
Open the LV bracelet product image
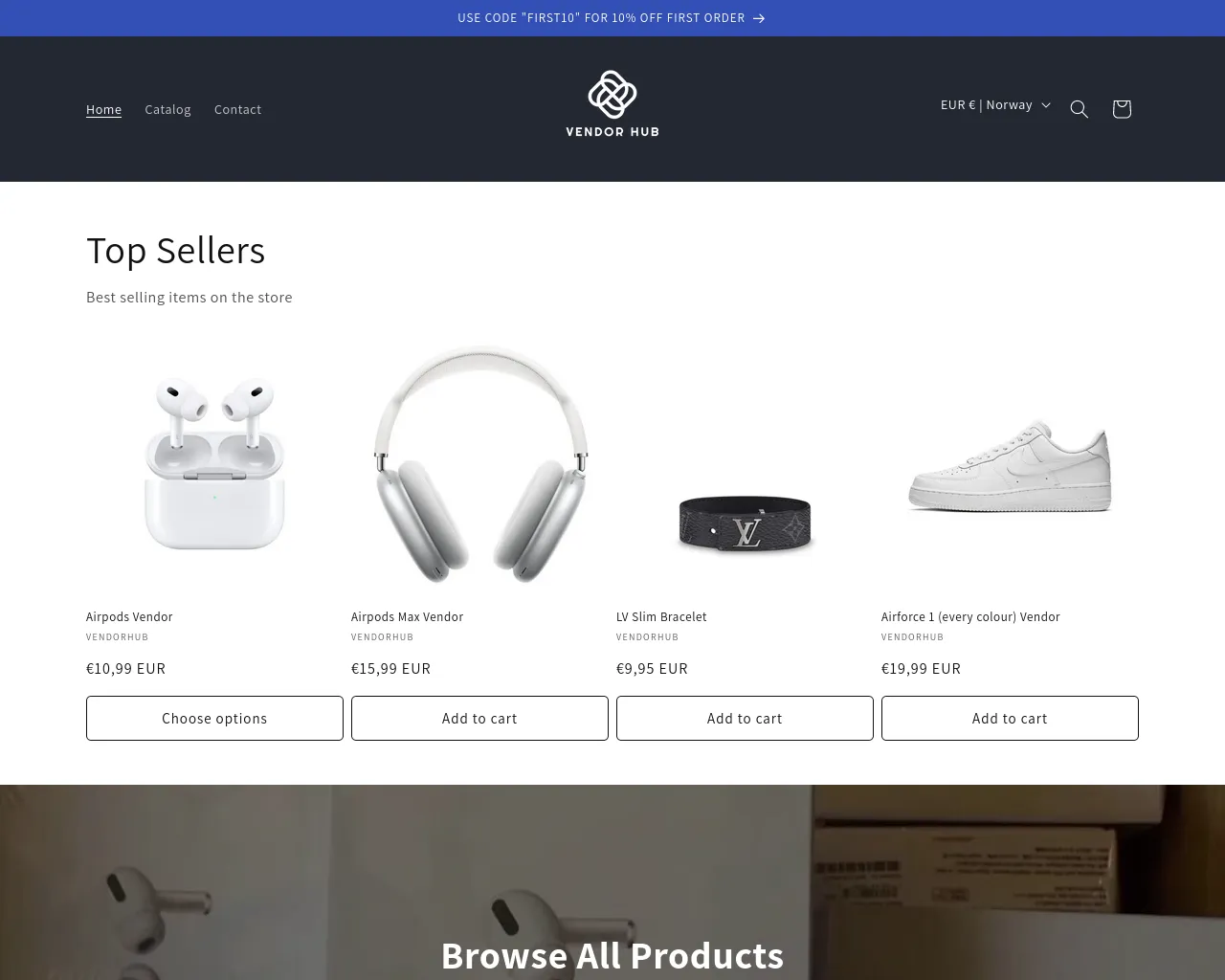tap(745, 464)
